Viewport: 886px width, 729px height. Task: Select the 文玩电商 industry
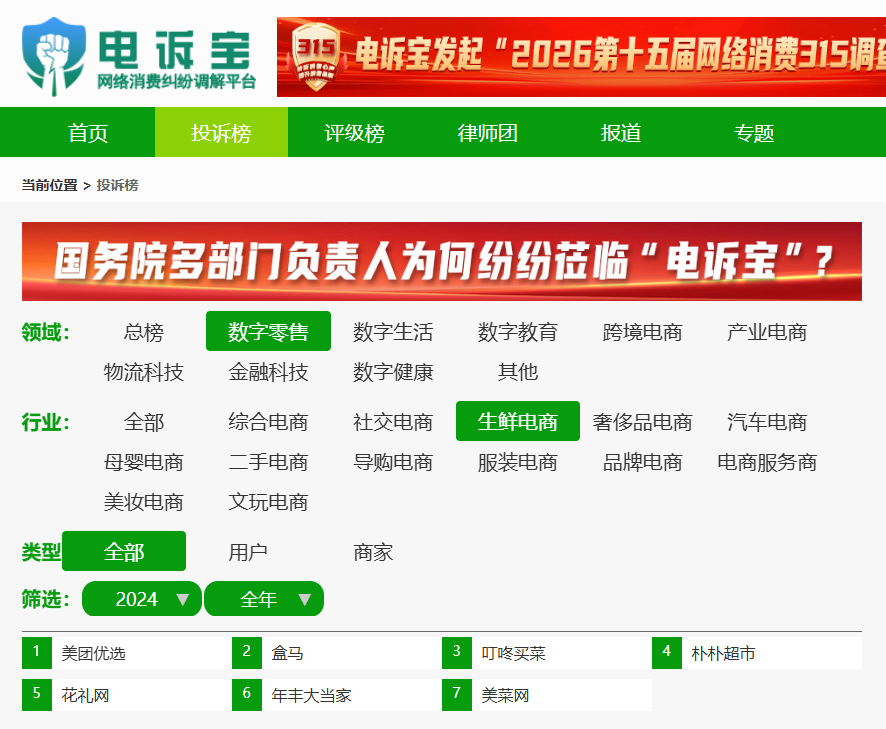click(x=268, y=502)
